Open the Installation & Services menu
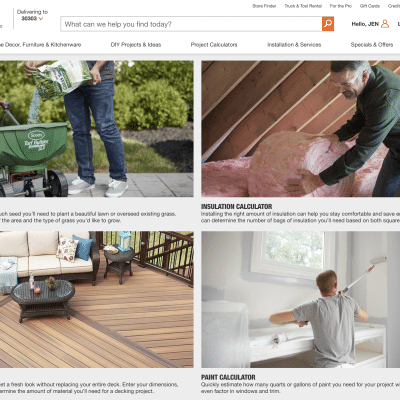 [294, 45]
